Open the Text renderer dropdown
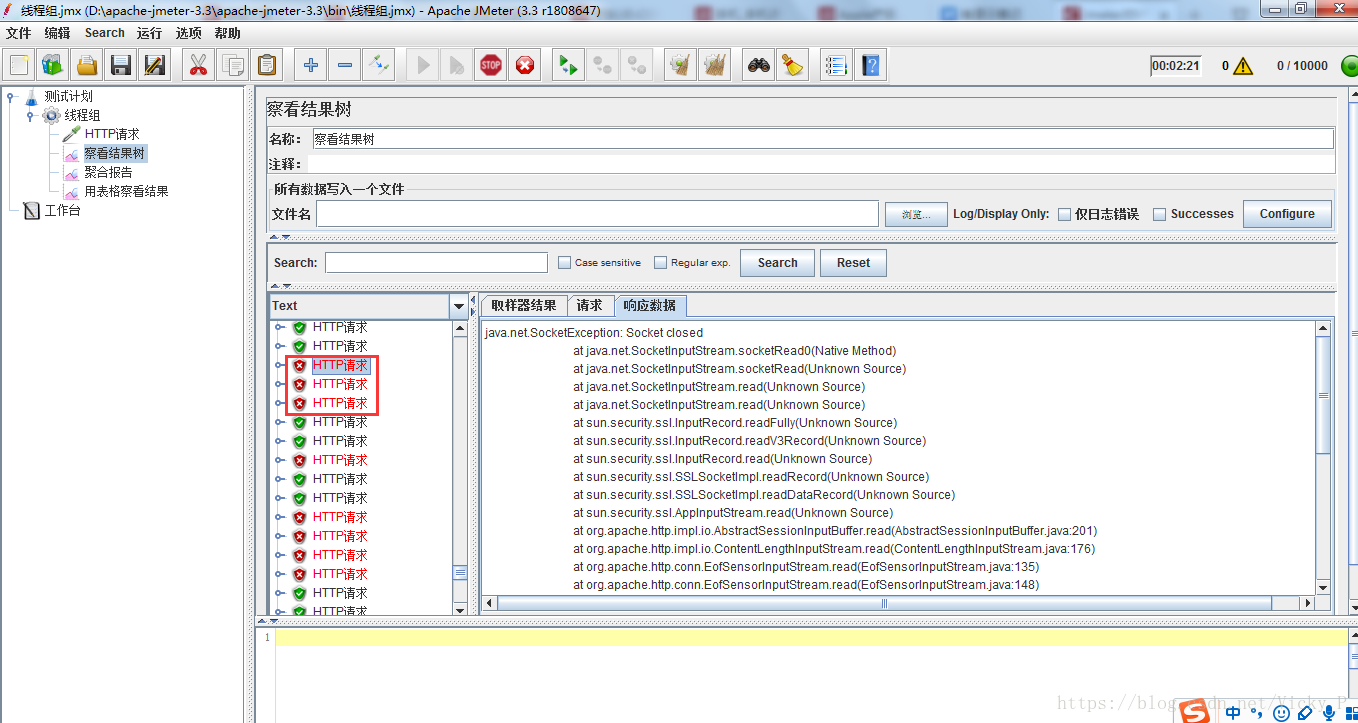This screenshot has height=723, width=1358. point(459,306)
